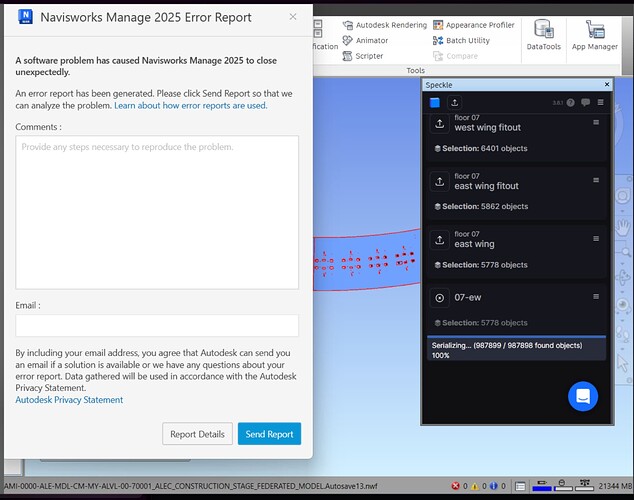Screen dimensions: 634x500
Task: Click the 21344 MB memory readout
Action: click(x=615, y=486)
